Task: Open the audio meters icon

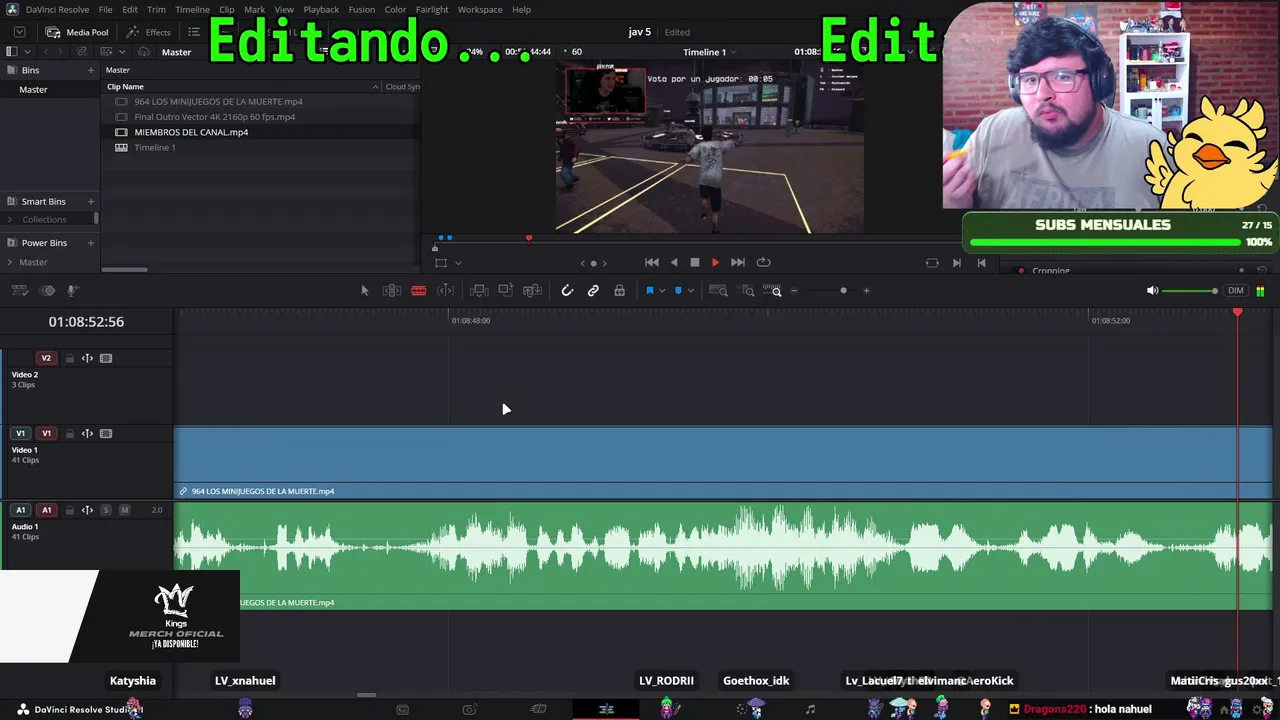Action: point(1260,291)
